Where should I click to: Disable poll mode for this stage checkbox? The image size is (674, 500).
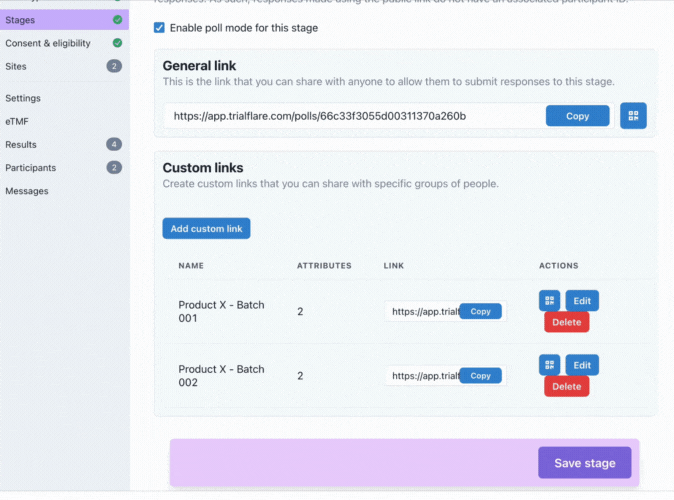[x=159, y=28]
